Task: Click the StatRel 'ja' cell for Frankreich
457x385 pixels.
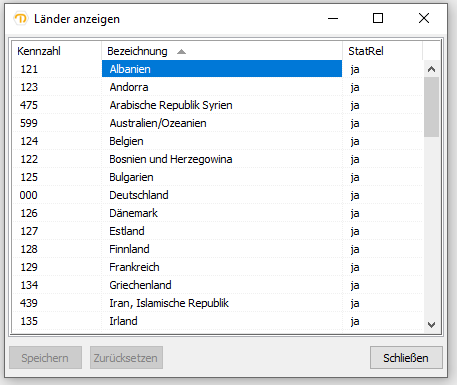Action: [355, 267]
